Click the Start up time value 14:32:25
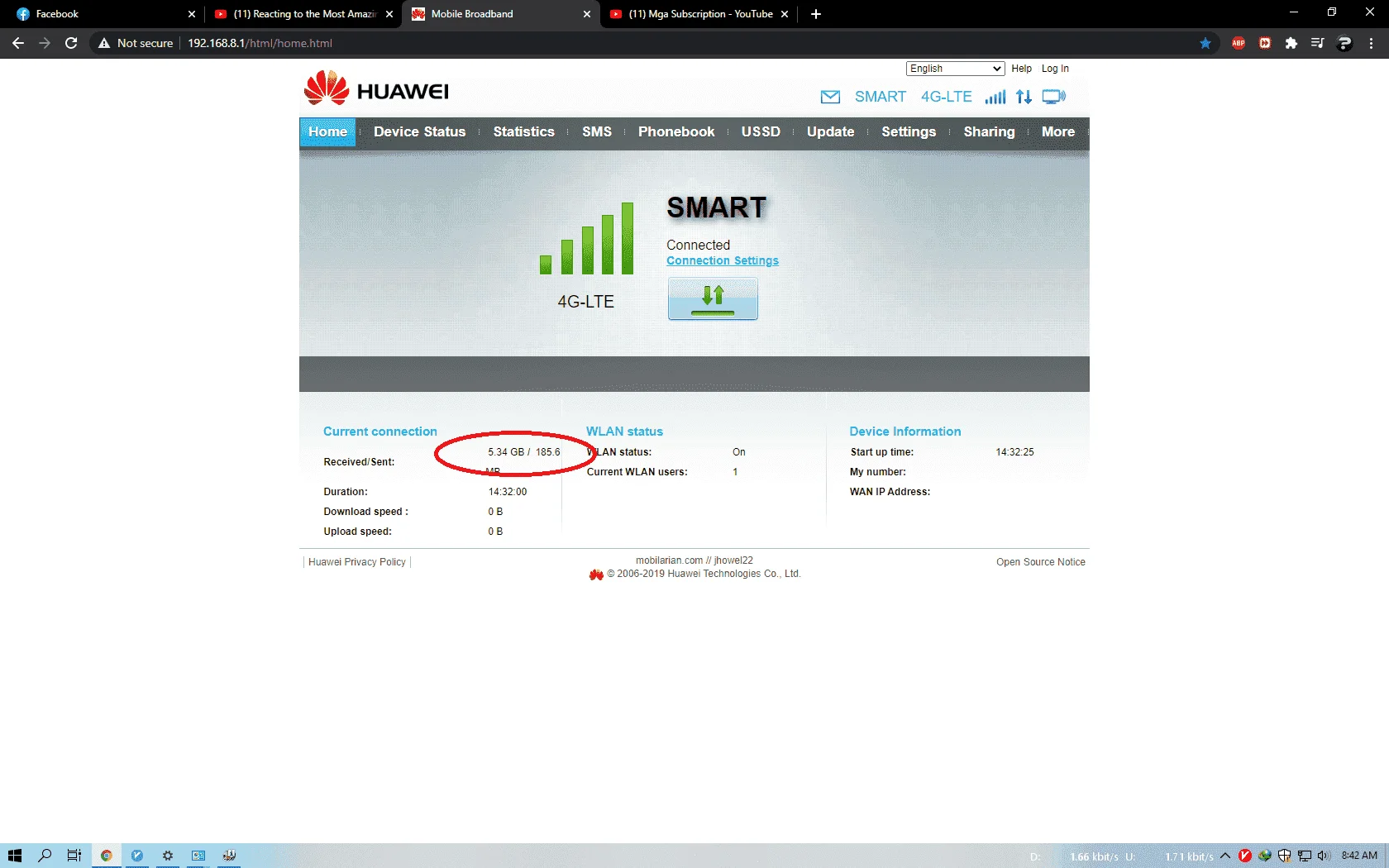The width and height of the screenshot is (1389, 868). click(1014, 452)
